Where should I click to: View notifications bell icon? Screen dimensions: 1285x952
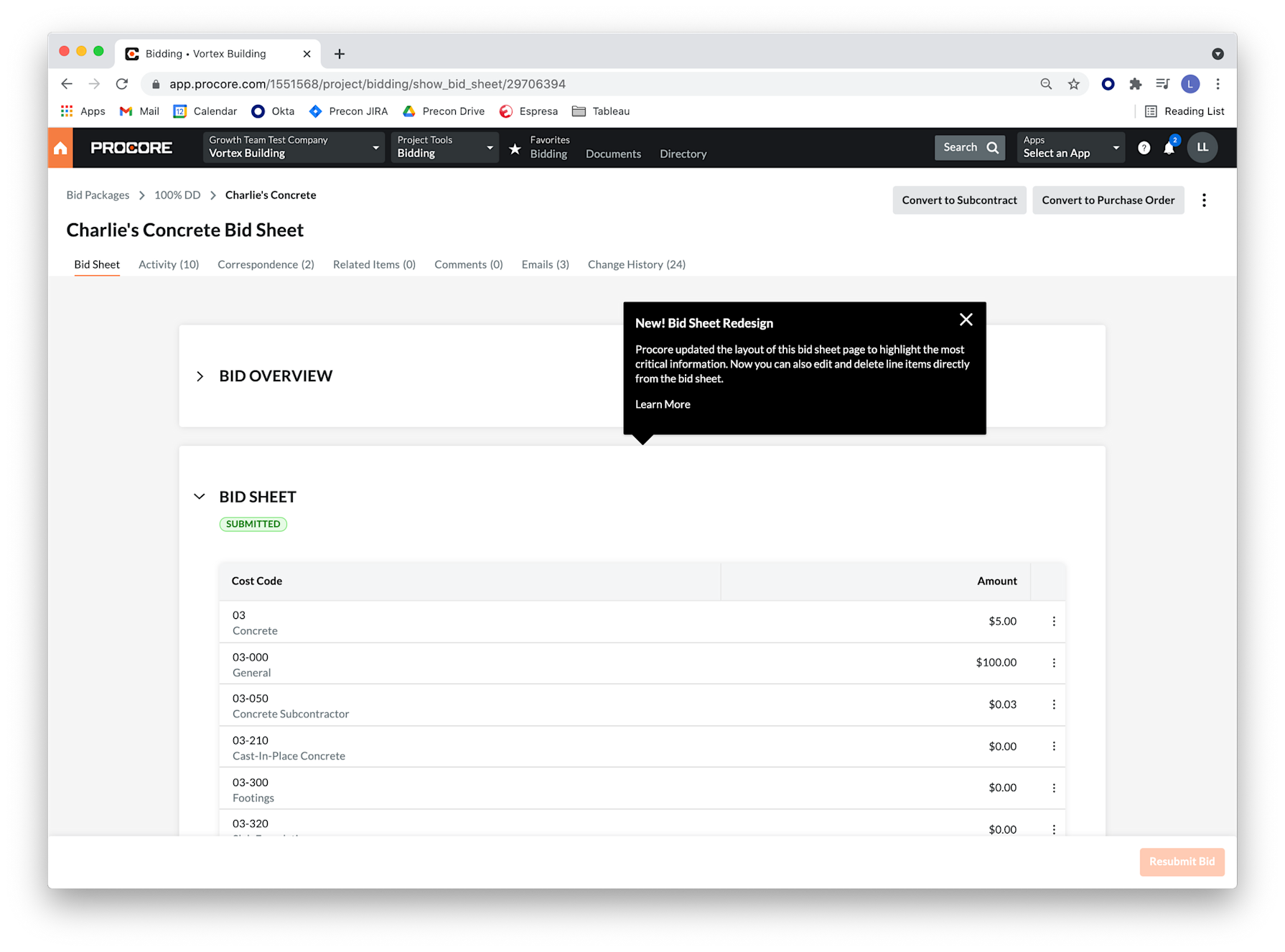tap(1169, 148)
